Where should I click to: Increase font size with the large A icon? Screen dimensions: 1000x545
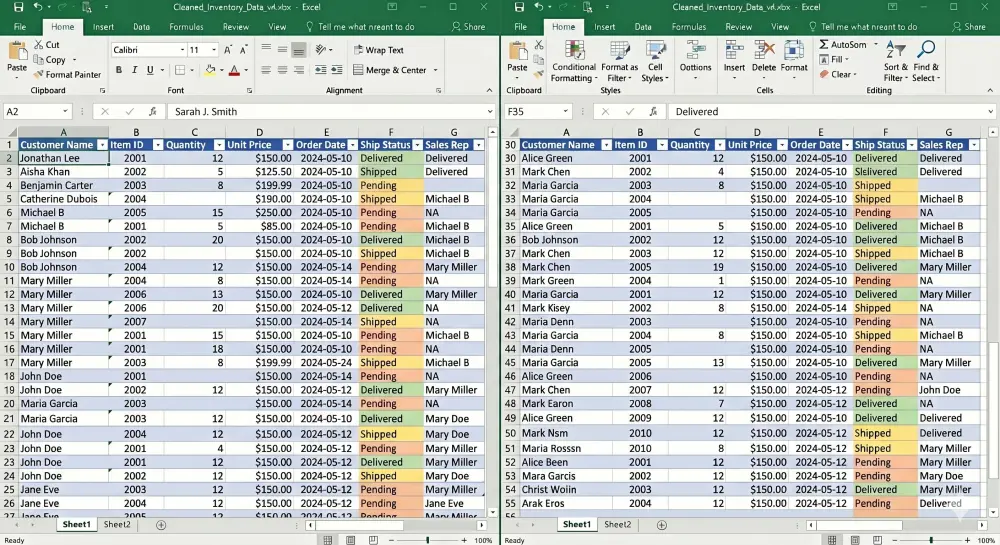pyautogui.click(x=228, y=50)
